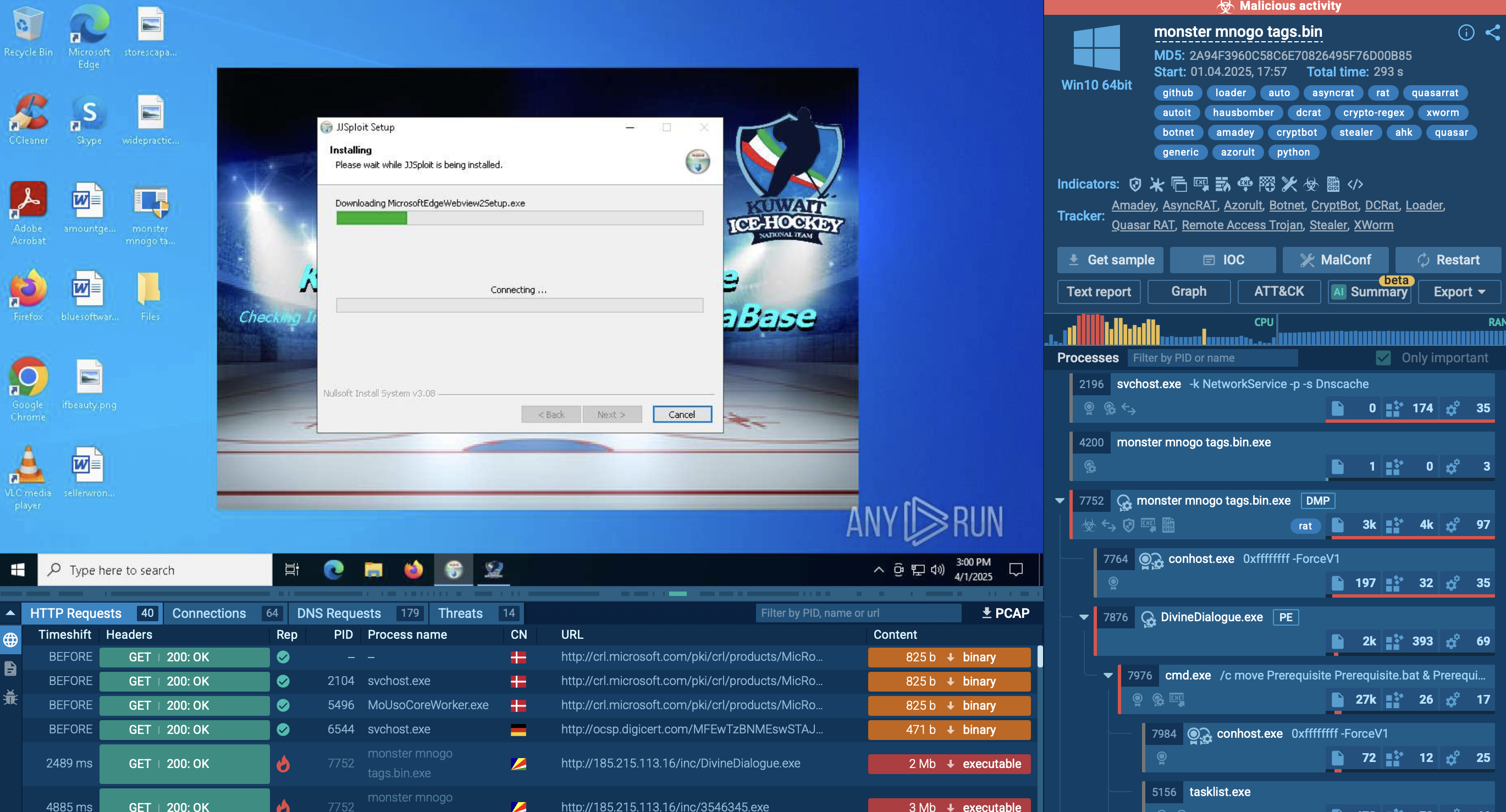The height and width of the screenshot is (812, 1506).
Task: Open the Graph view
Action: [x=1189, y=292]
